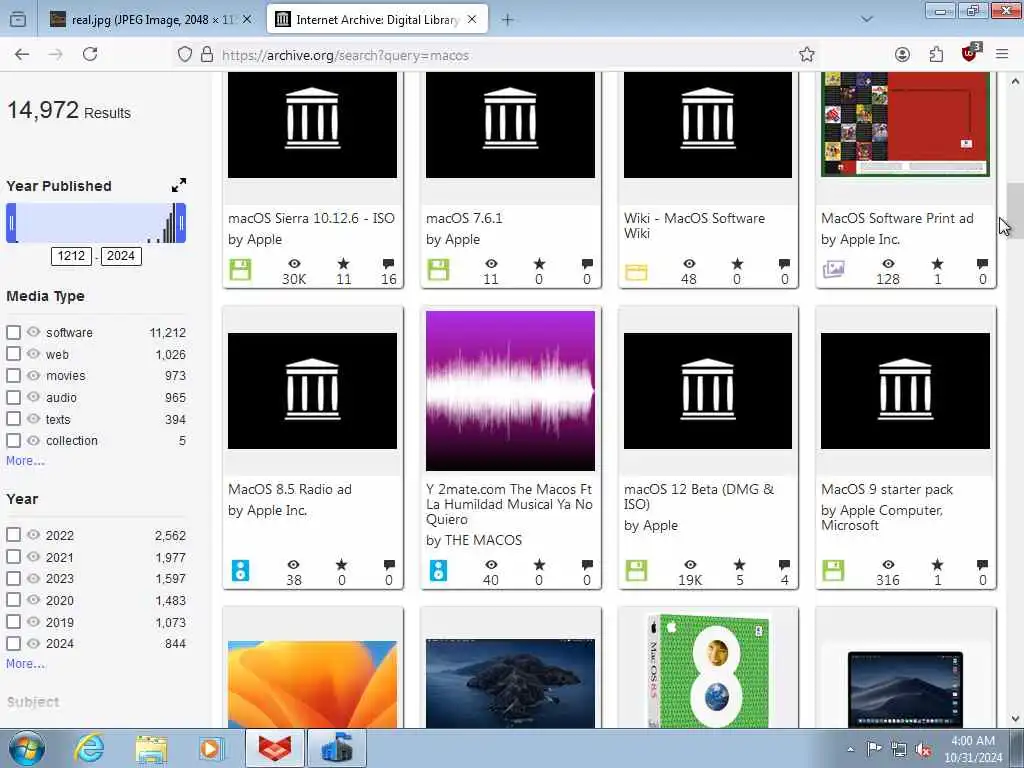Check the 2021 year box
1024x768 pixels.
click(13, 556)
